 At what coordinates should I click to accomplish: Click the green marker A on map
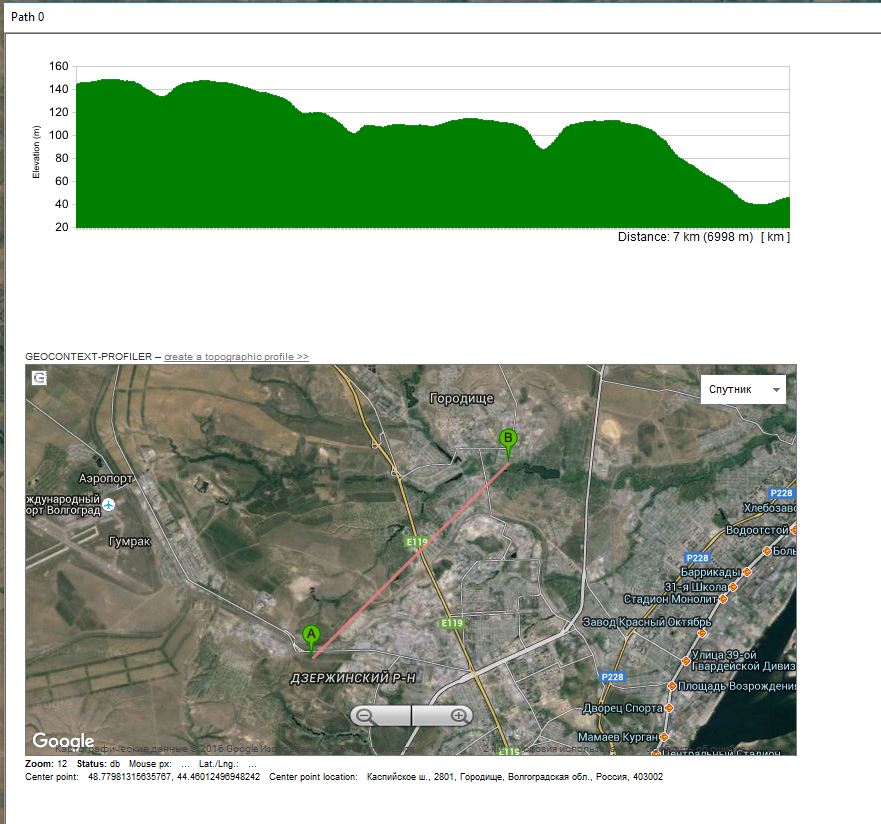(x=311, y=637)
